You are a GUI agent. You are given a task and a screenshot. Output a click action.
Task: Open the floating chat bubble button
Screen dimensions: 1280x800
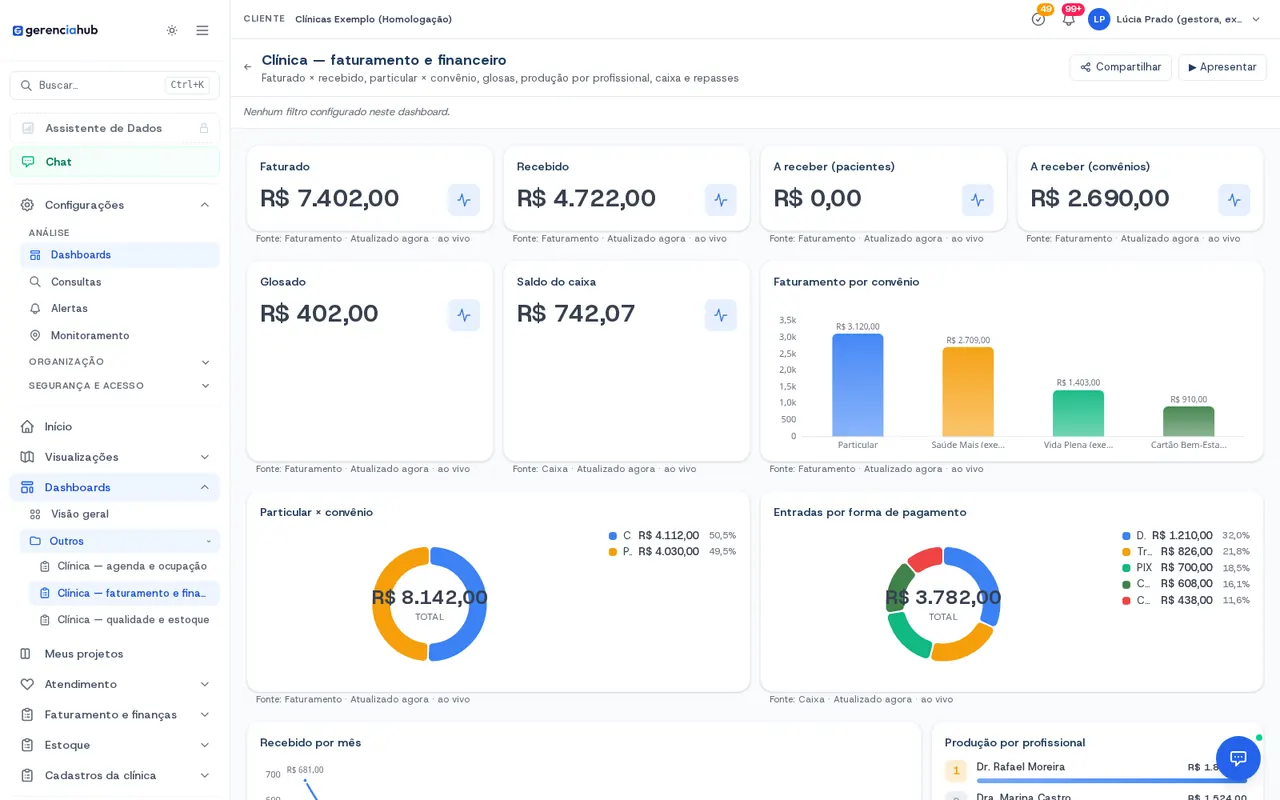(1238, 758)
